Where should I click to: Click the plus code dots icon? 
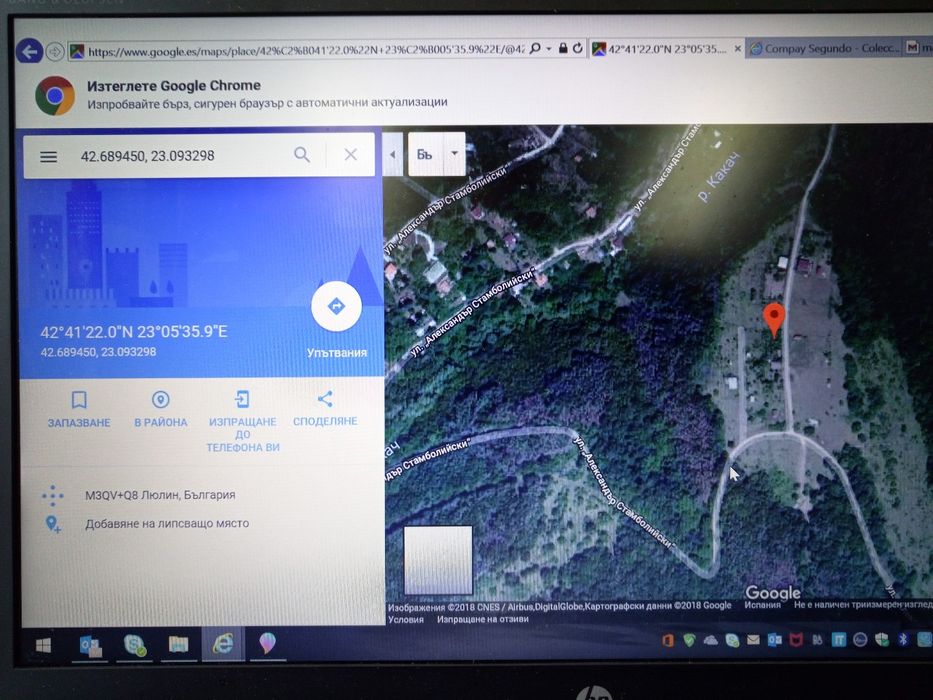point(52,495)
